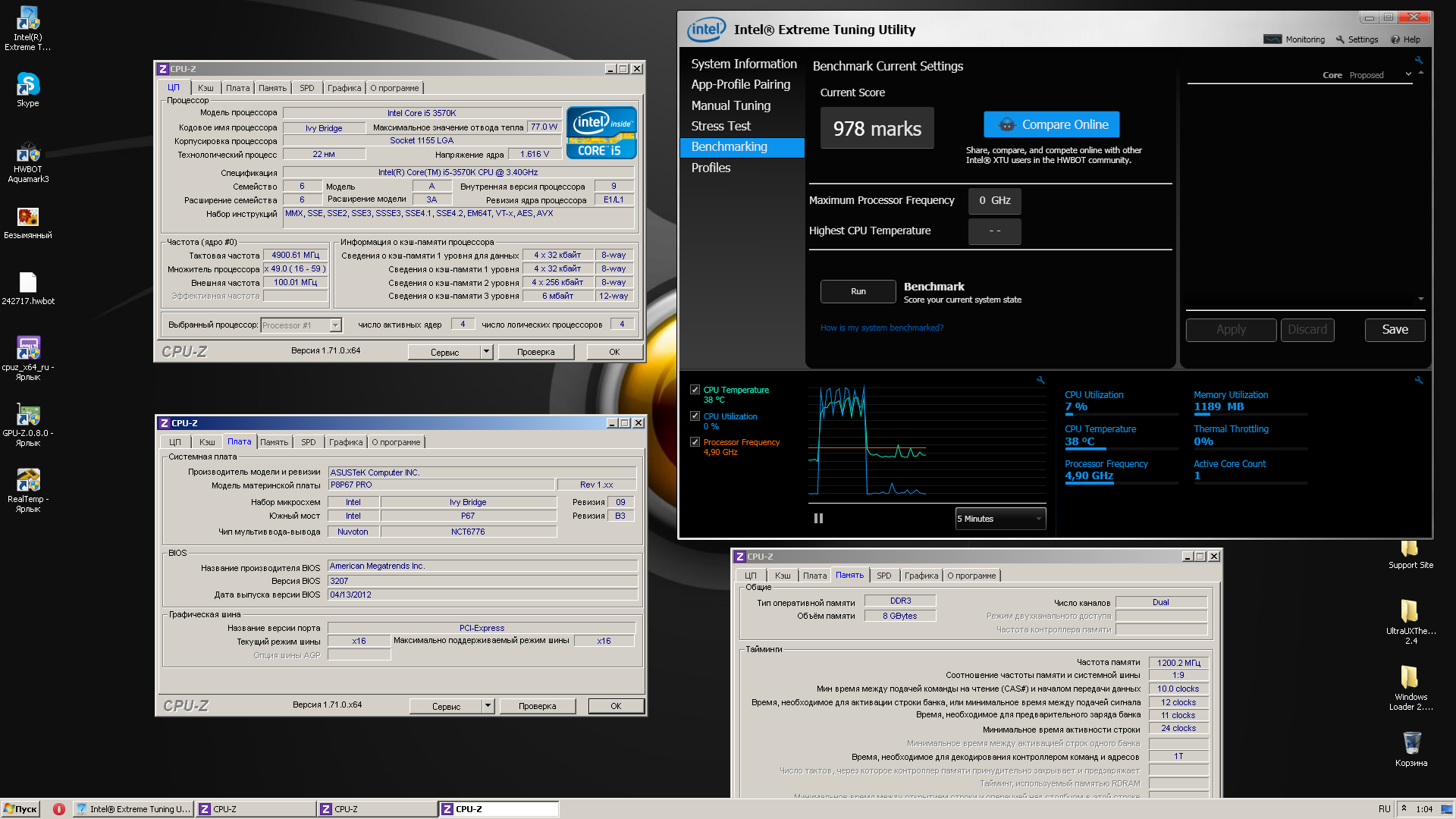1456x819 pixels.
Task: Click the Память tab in Плата CPU-Z window
Action: pyautogui.click(x=274, y=442)
